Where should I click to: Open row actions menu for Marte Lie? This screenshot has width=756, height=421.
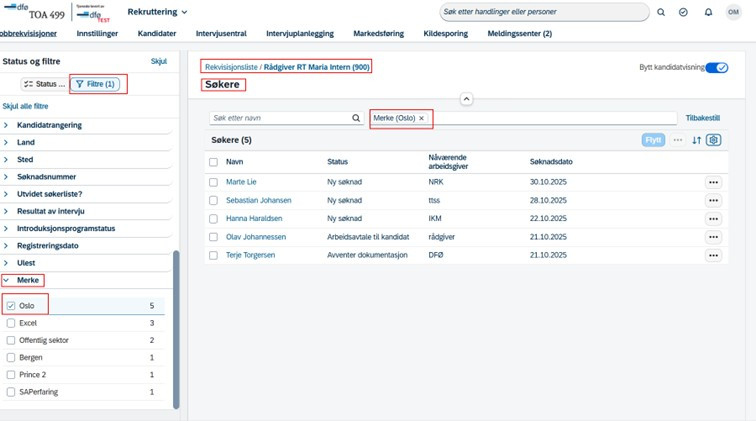pyautogui.click(x=714, y=182)
